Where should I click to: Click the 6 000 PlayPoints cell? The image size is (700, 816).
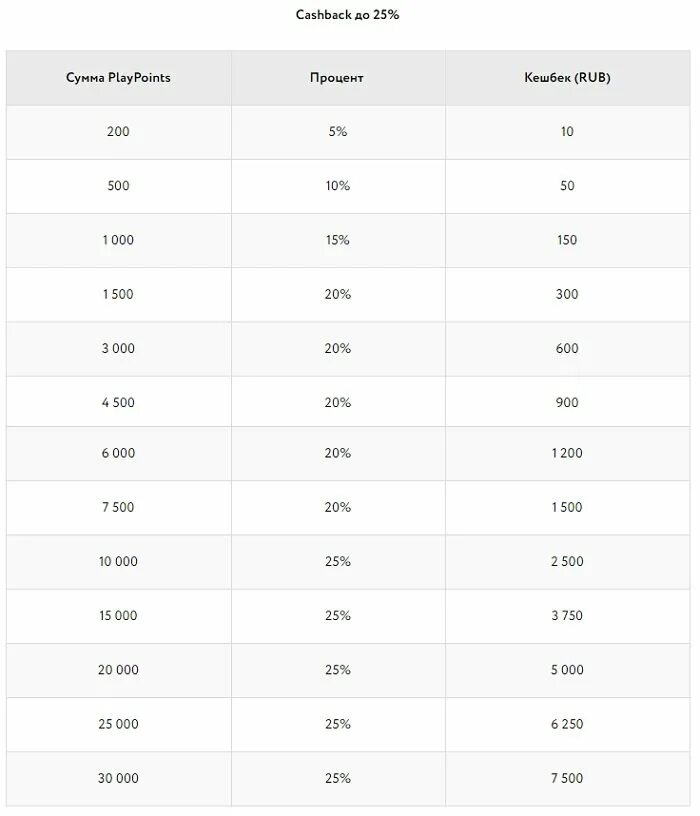118,453
